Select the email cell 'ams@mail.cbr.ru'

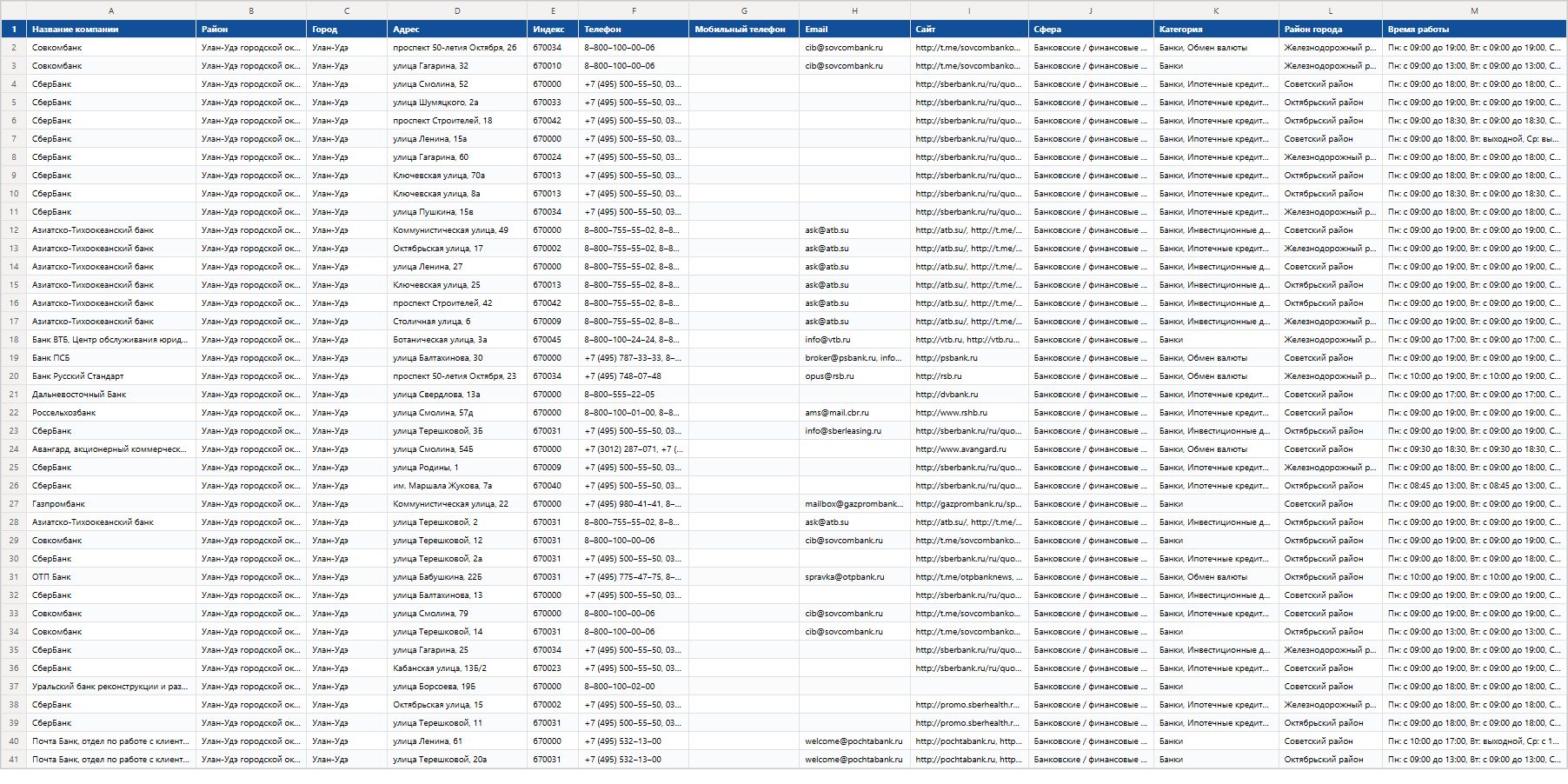pos(854,413)
